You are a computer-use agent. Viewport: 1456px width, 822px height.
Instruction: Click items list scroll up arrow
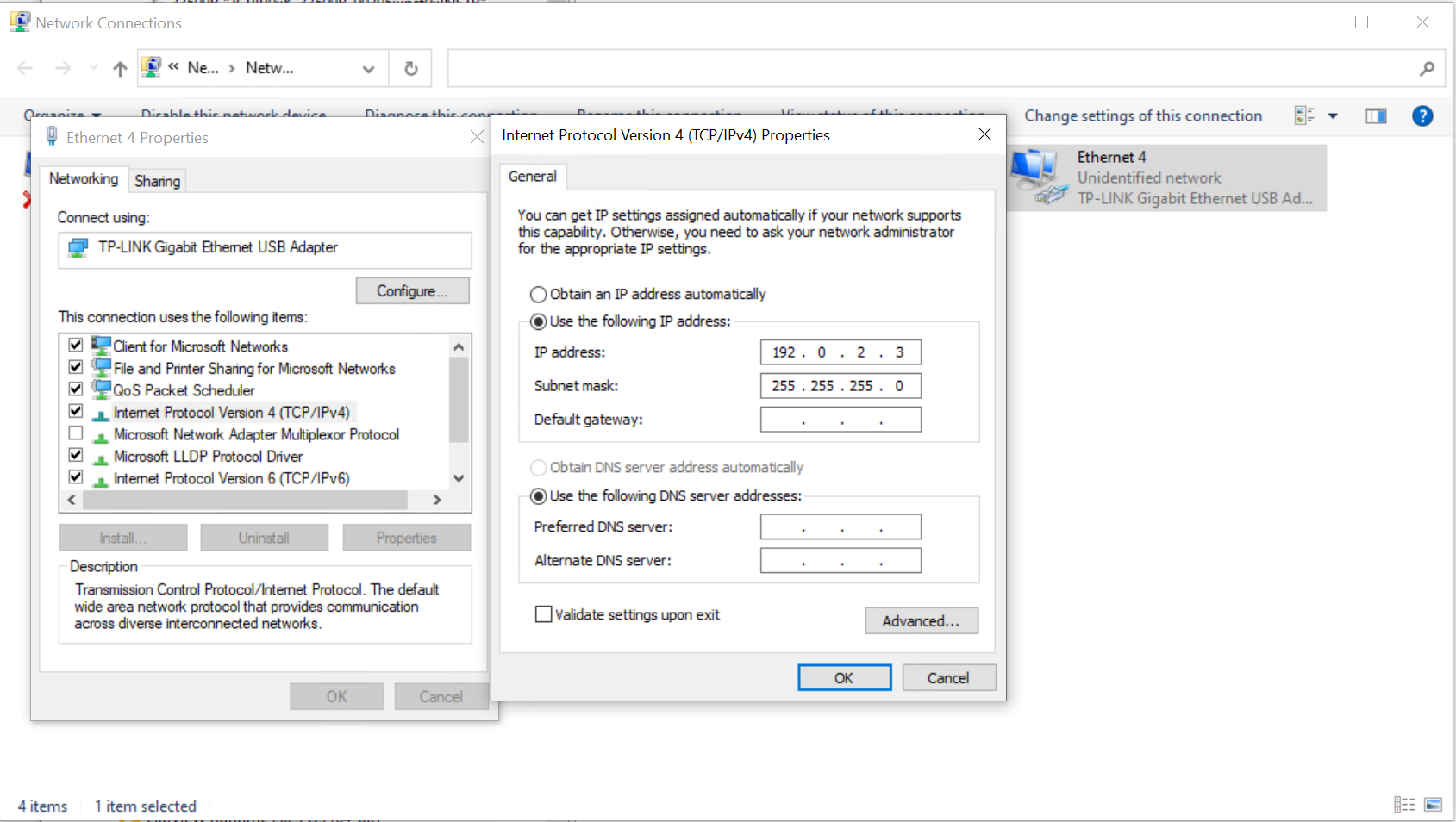click(459, 346)
